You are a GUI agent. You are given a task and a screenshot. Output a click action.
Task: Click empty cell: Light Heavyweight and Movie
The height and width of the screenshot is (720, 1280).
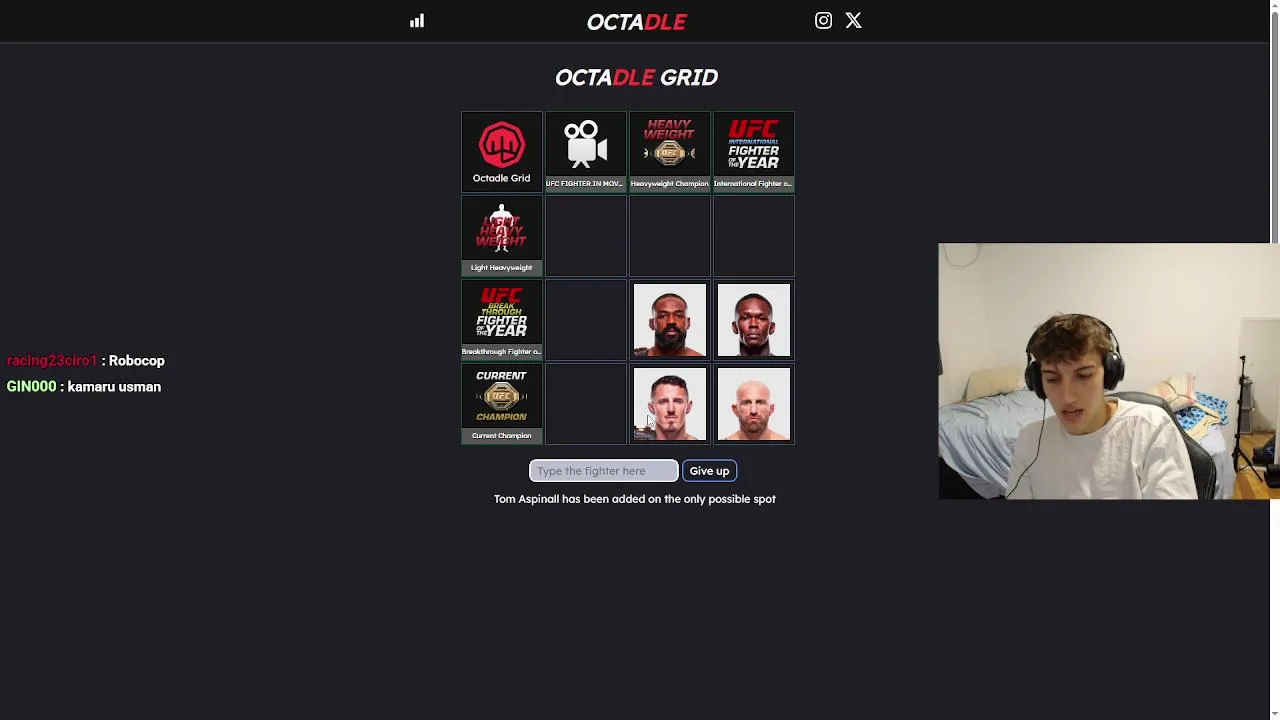(x=586, y=236)
